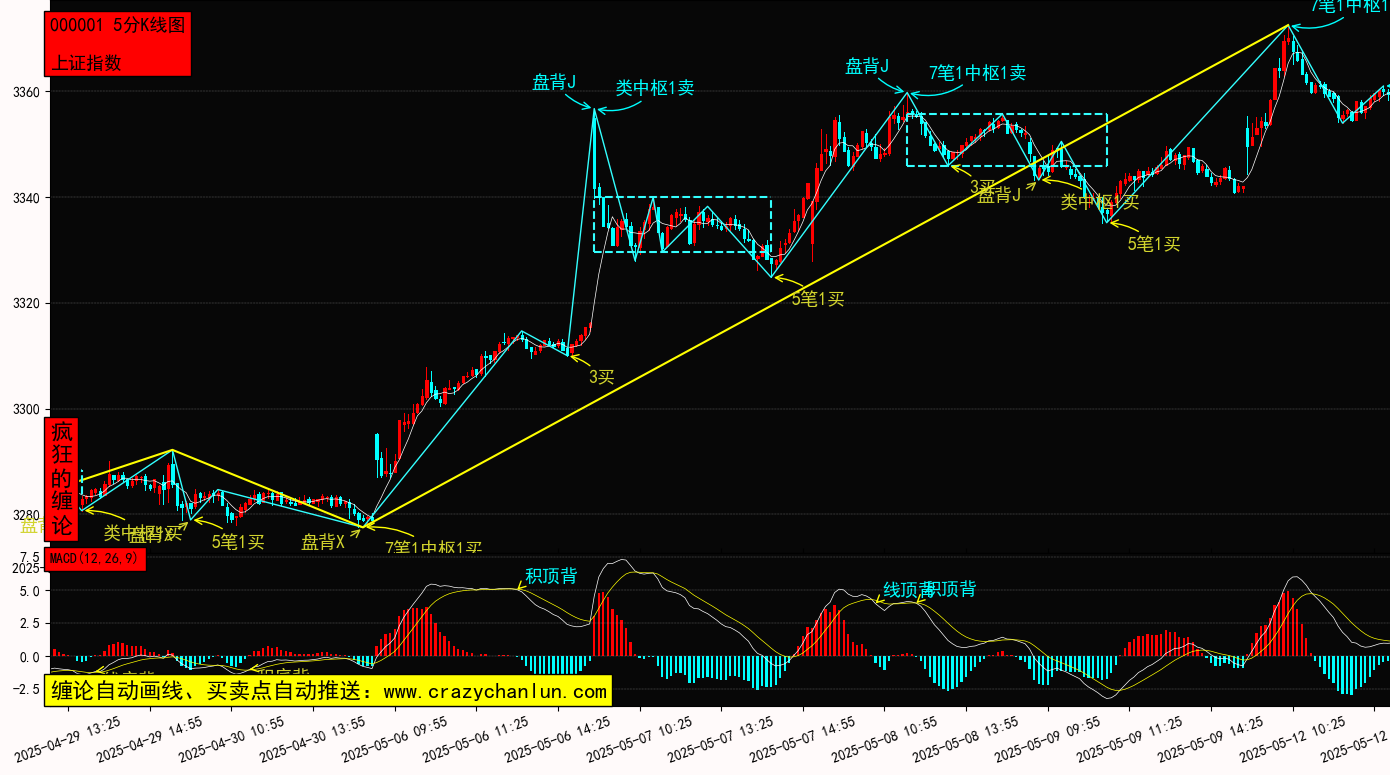Viewport: 1390px width, 775px height.
Task: Click the 5笔1买 label beside 盘背X
Action: click(238, 542)
